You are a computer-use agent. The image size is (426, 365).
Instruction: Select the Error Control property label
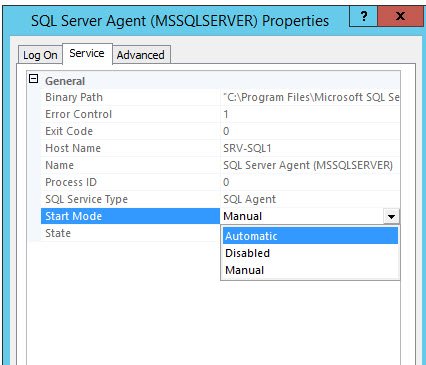(x=78, y=114)
